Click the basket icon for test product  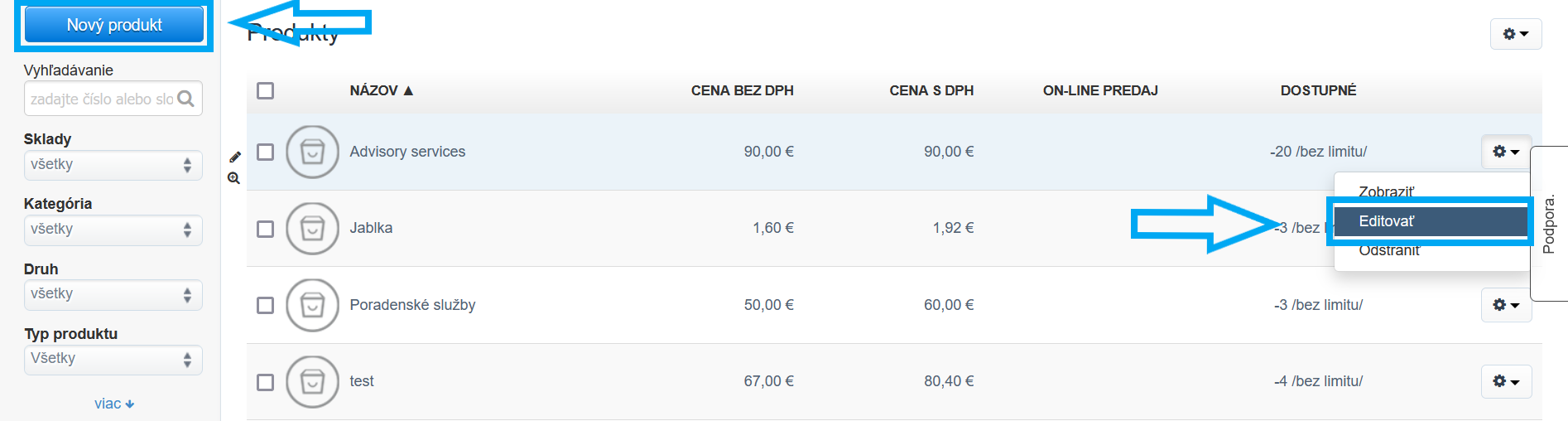pos(312,382)
